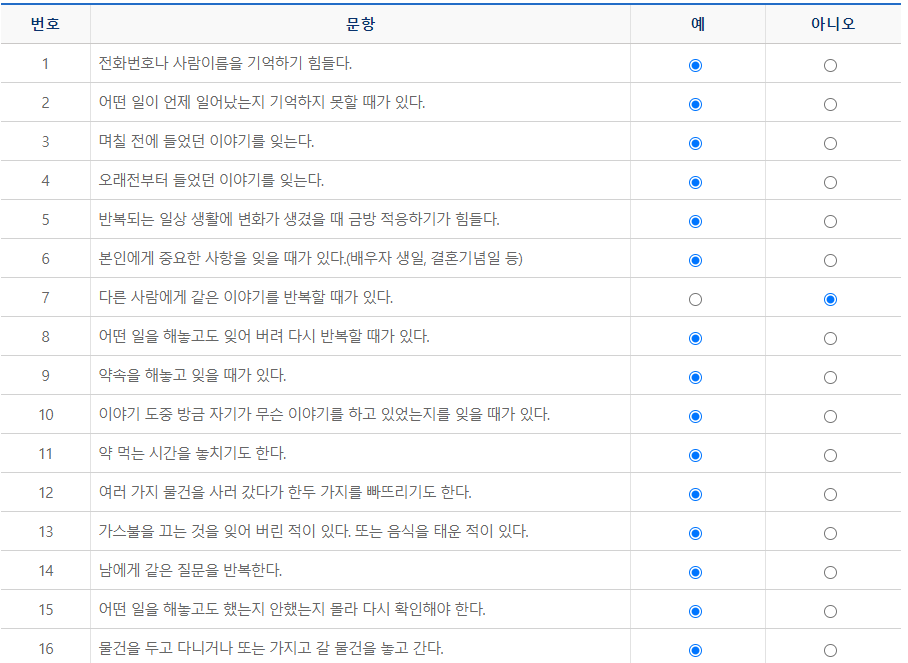The image size is (908, 663).
Task: Select 아니오 for question 1
Action: click(x=830, y=65)
